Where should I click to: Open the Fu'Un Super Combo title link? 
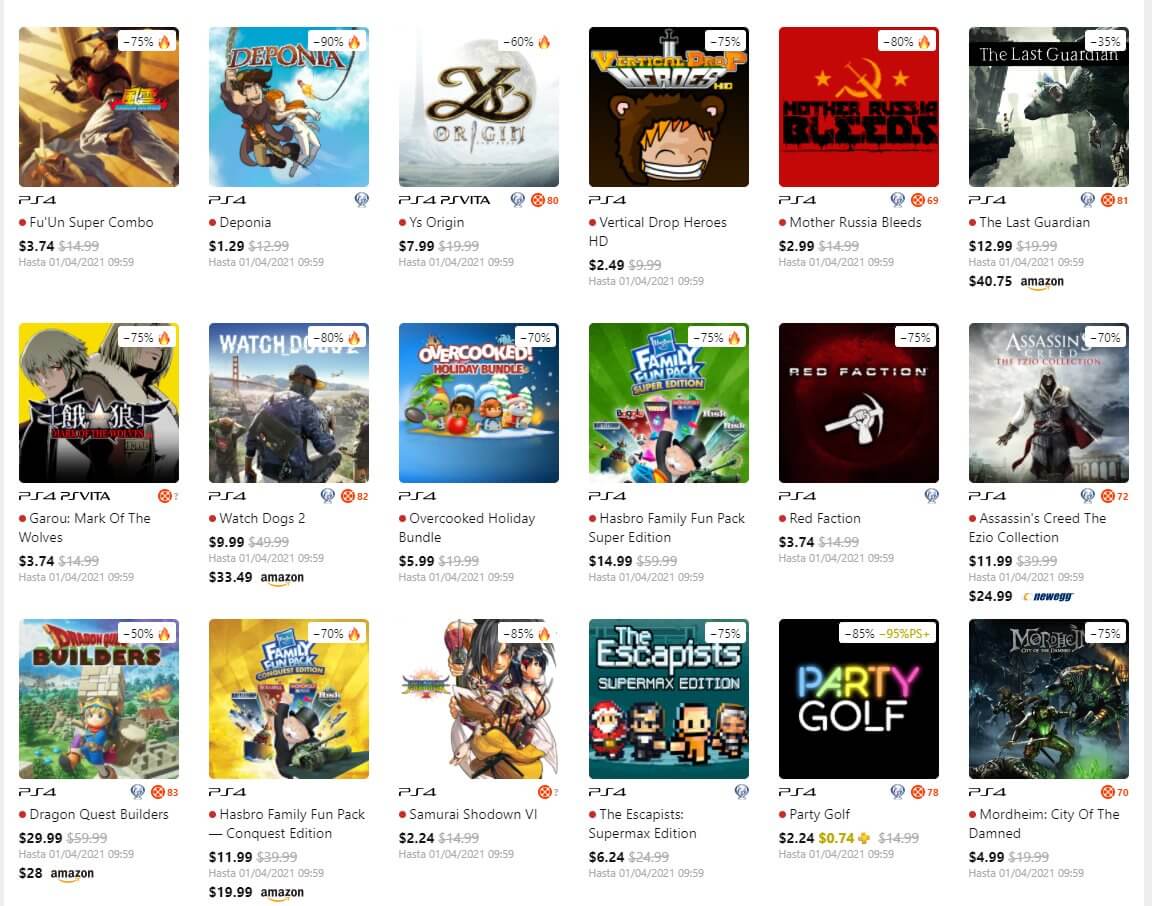91,222
